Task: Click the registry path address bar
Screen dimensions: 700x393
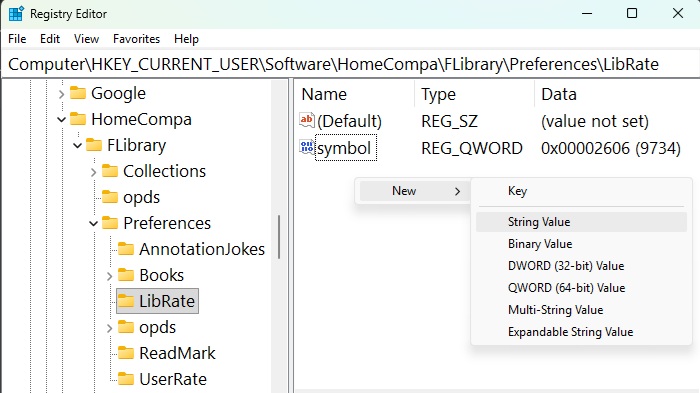Action: pos(350,64)
